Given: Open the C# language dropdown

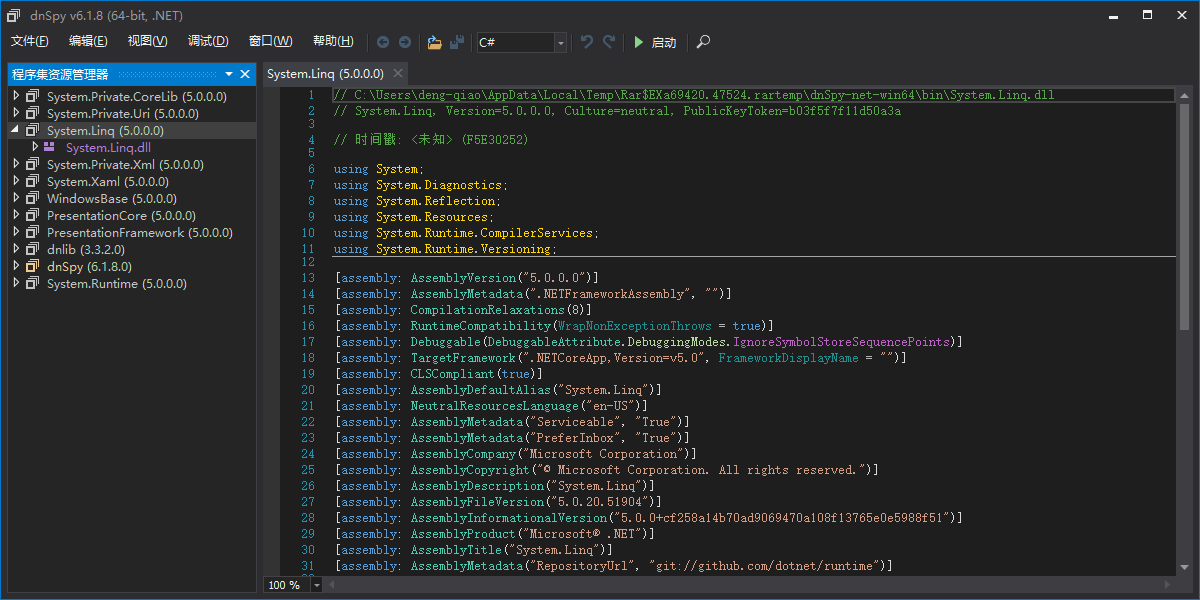Looking at the screenshot, I should click(x=560, y=42).
